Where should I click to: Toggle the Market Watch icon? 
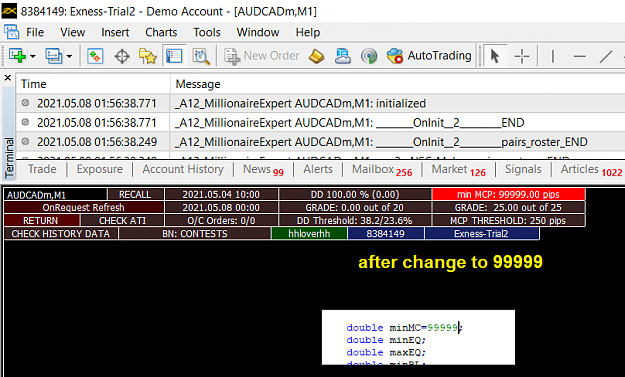coord(95,56)
